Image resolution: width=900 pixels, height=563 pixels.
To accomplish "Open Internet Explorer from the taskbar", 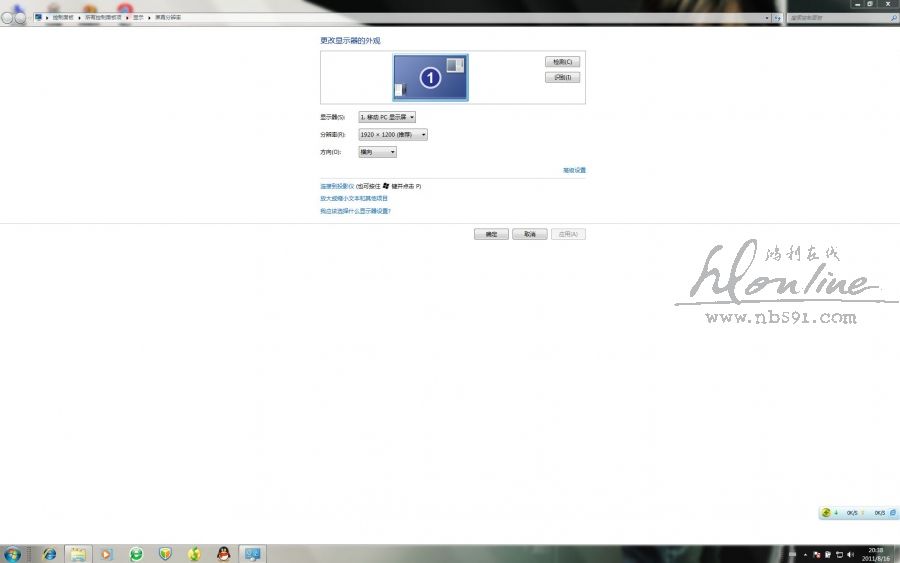I will (x=49, y=554).
